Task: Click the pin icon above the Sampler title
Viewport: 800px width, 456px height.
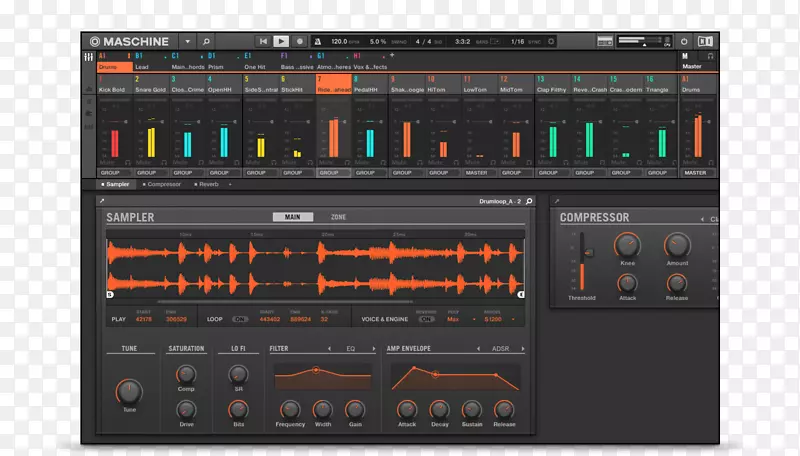Action: coord(102,201)
